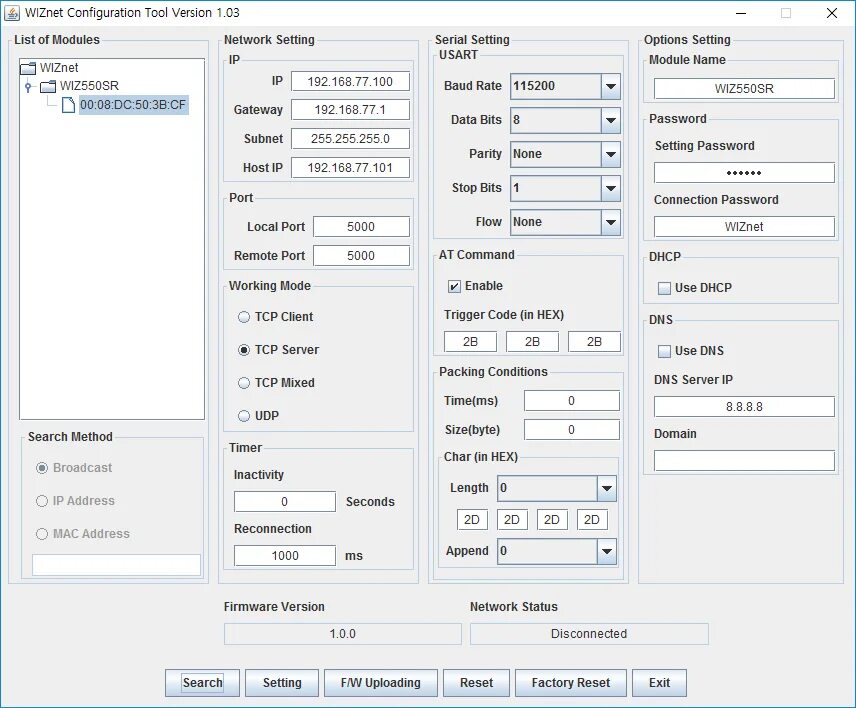The image size is (856, 708).
Task: Click the Remote Port field
Action: point(361,255)
